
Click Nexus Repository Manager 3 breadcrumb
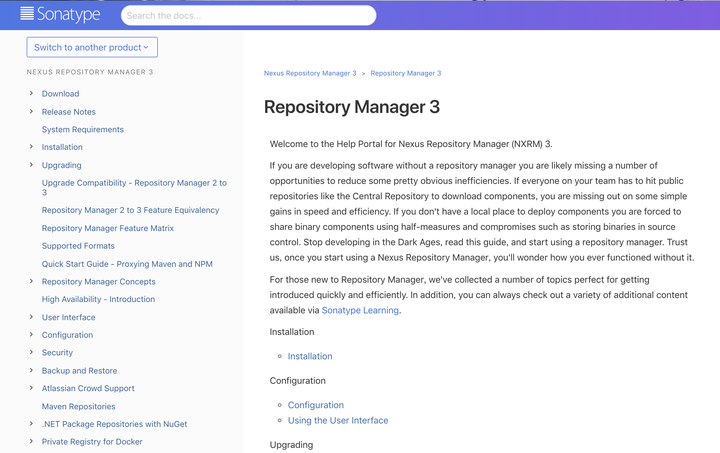click(x=310, y=73)
